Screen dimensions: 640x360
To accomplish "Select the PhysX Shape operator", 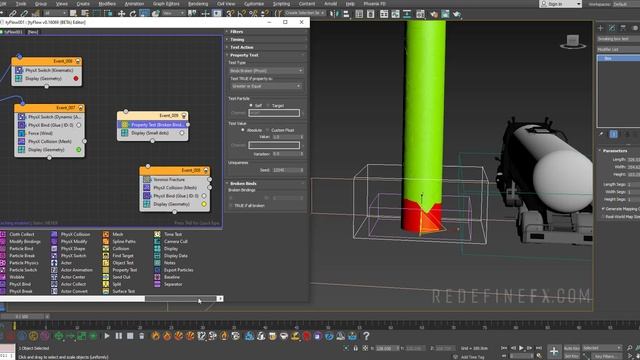I will pos(69,249).
